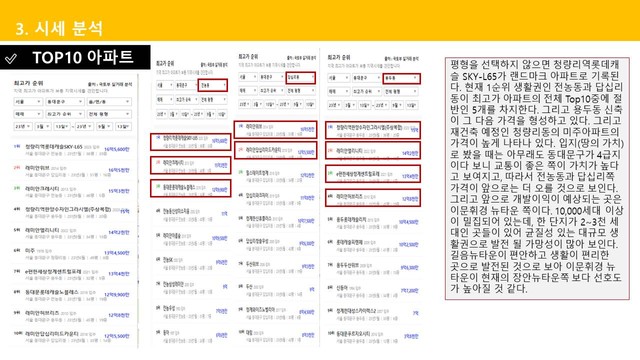Open the red-boxed 용두동 dropdown in fourth panel
This screenshot has width=640, height=360.
coord(401,78)
